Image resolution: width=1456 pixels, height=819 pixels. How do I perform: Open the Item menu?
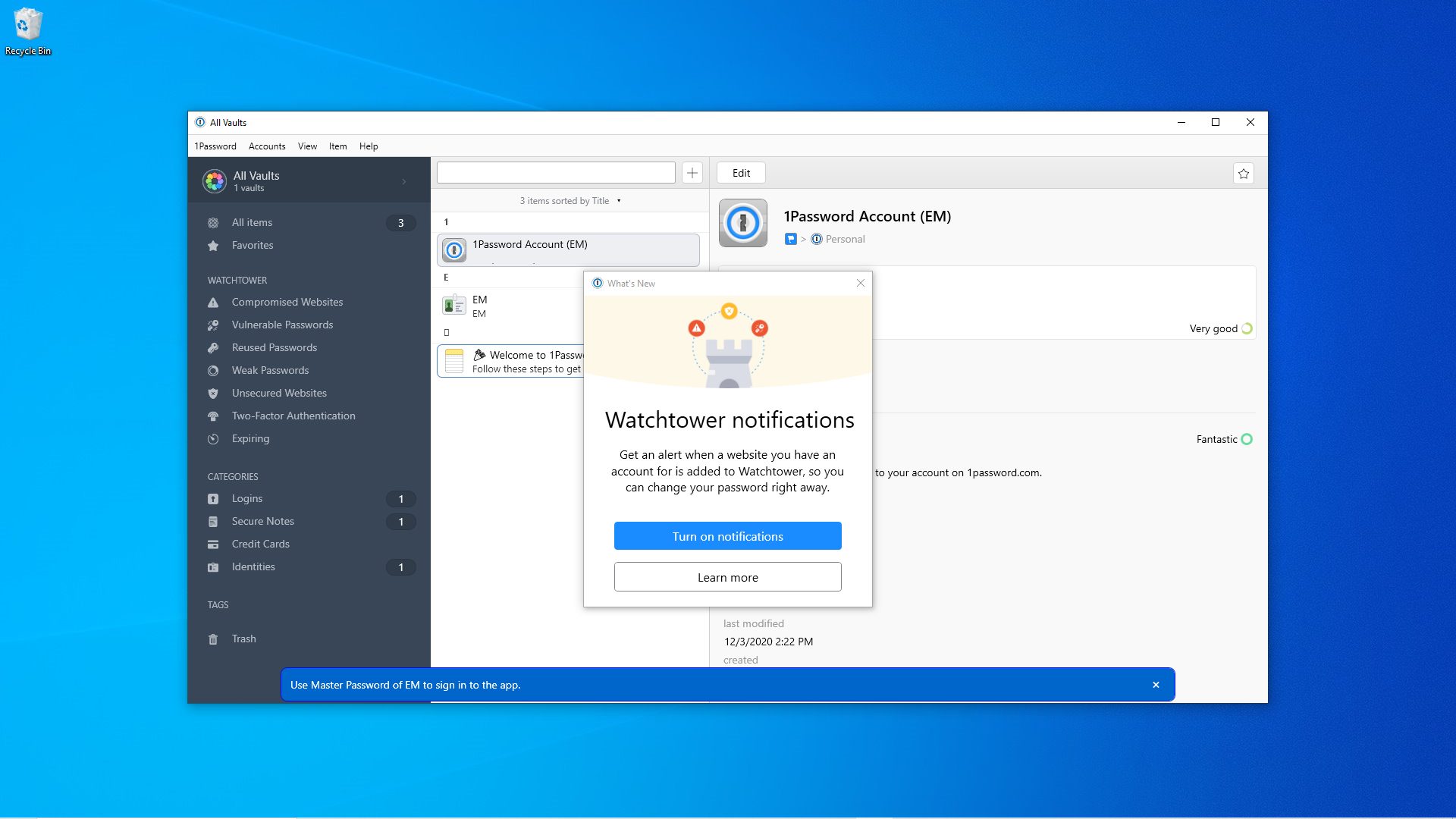pos(337,146)
